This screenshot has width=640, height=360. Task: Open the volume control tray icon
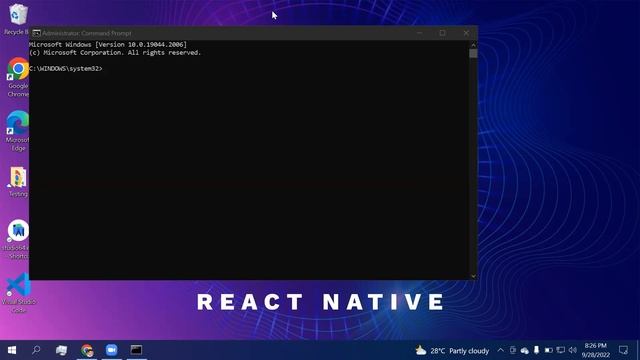573,350
